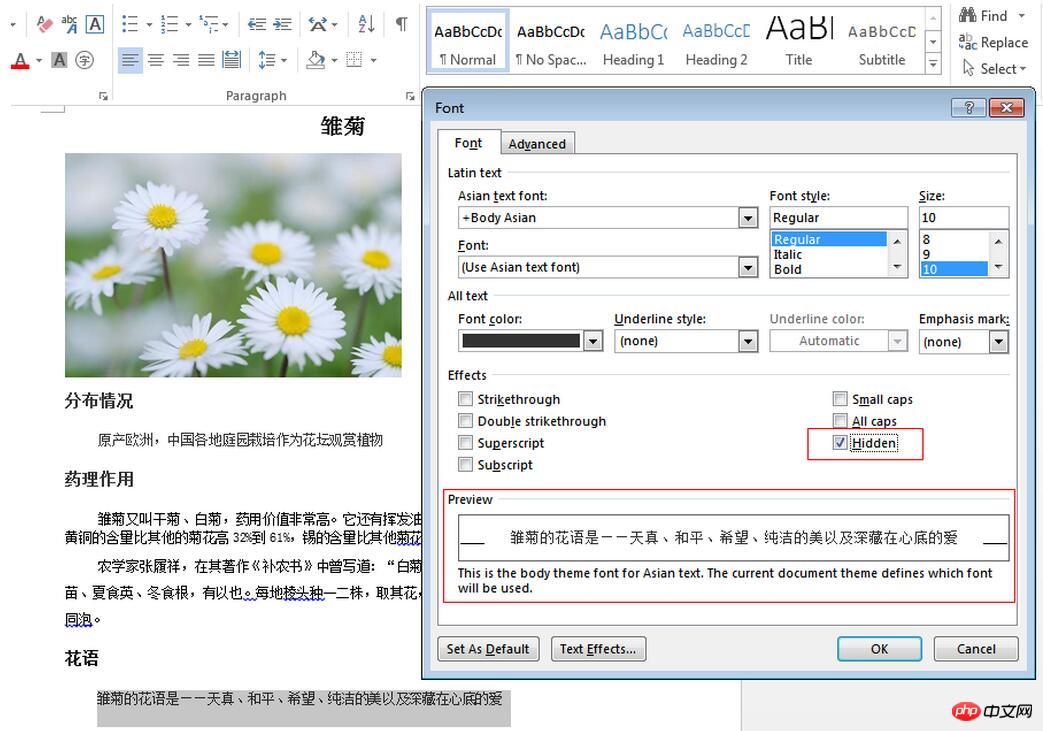This screenshot has height=731, width=1043.
Task: Click the Sort A-Z icon
Action: (367, 25)
